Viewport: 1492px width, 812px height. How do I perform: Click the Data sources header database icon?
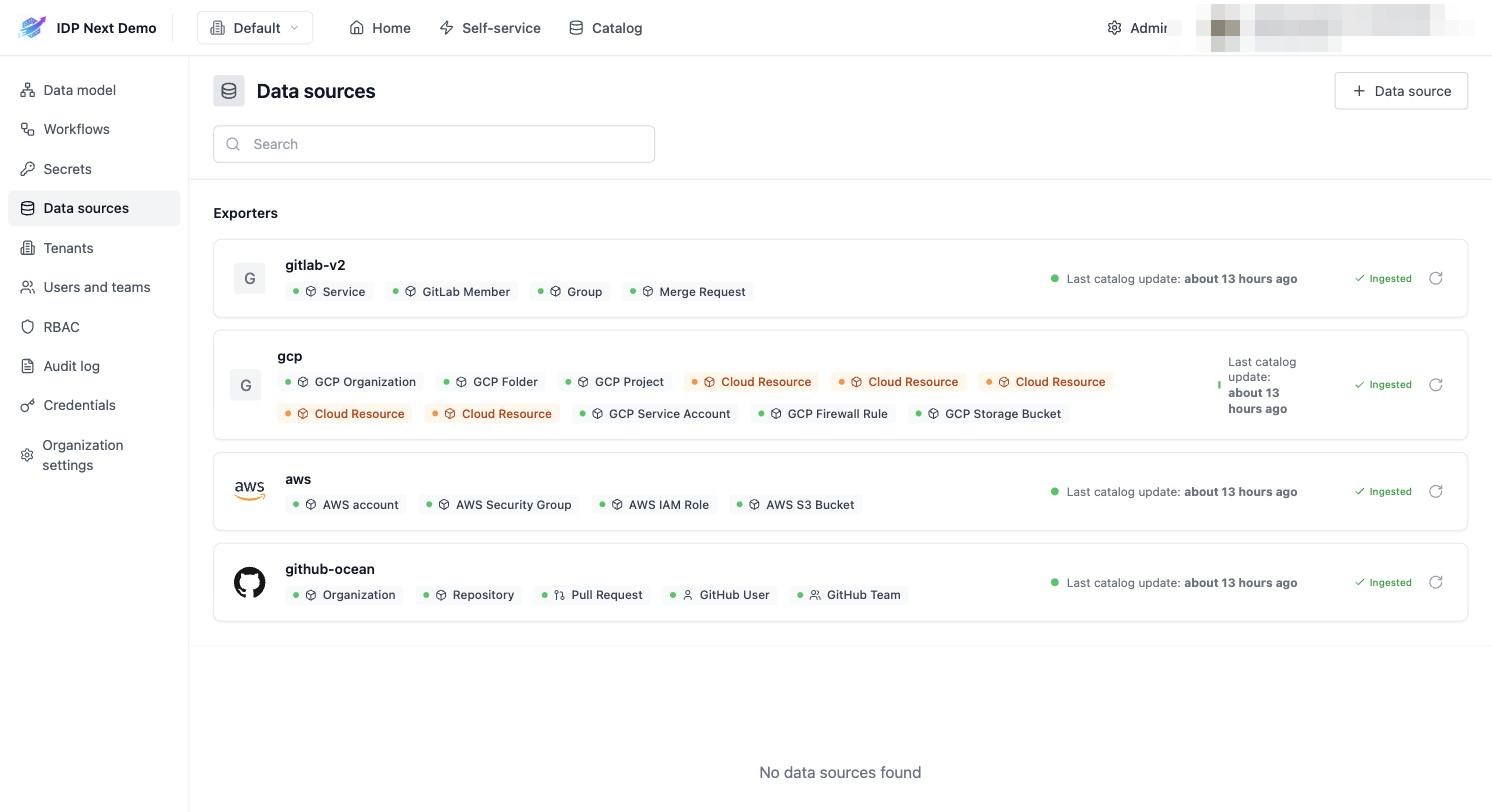click(x=229, y=91)
